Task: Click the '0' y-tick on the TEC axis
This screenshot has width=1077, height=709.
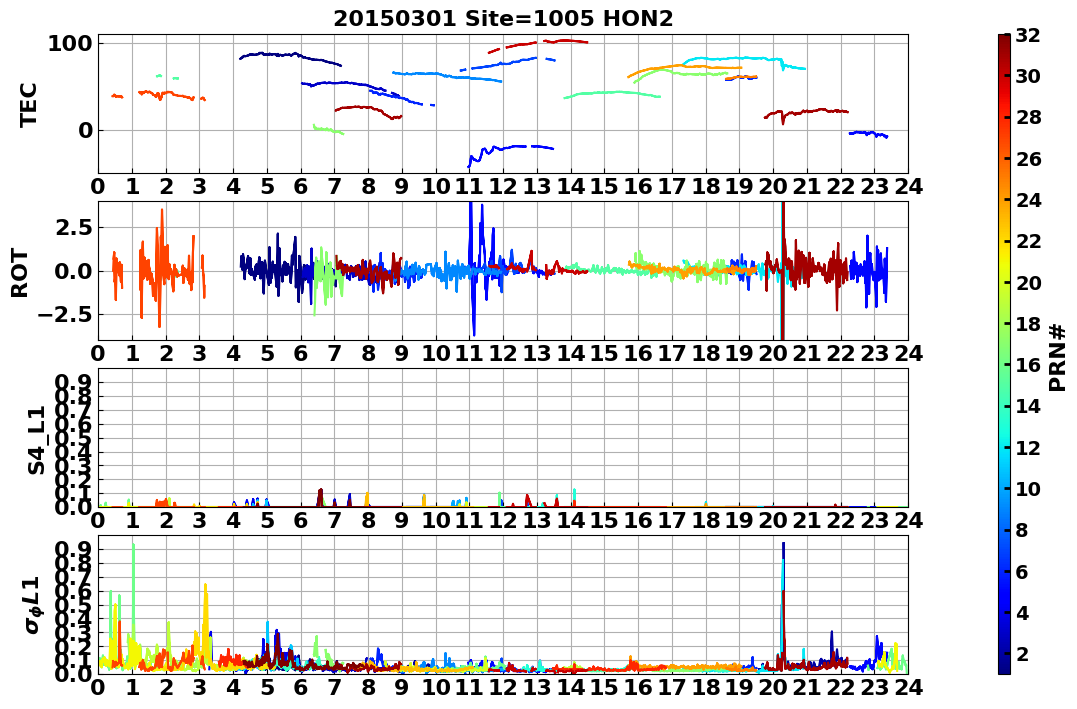Action: (x=85, y=131)
